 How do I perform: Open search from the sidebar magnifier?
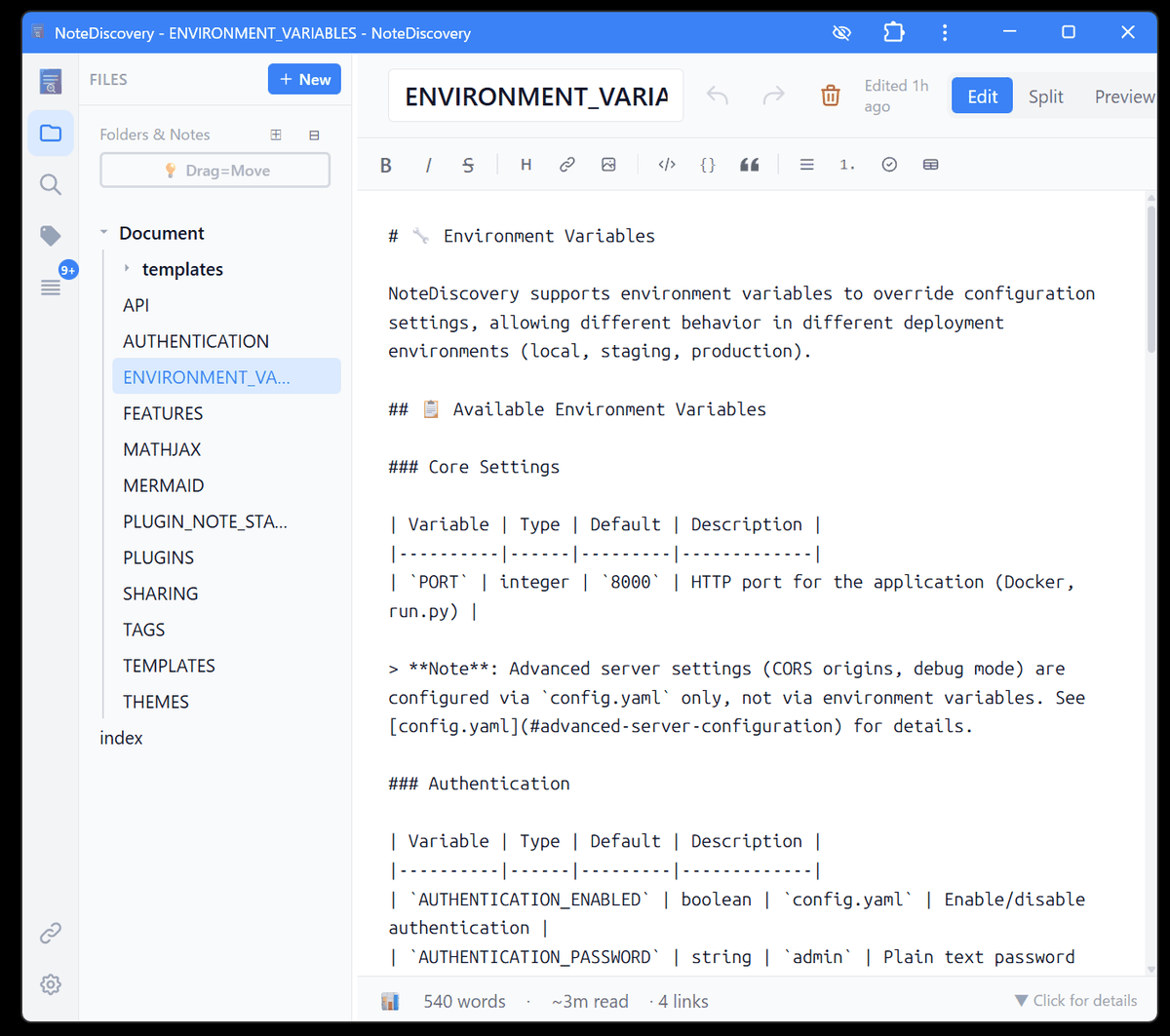point(51,184)
